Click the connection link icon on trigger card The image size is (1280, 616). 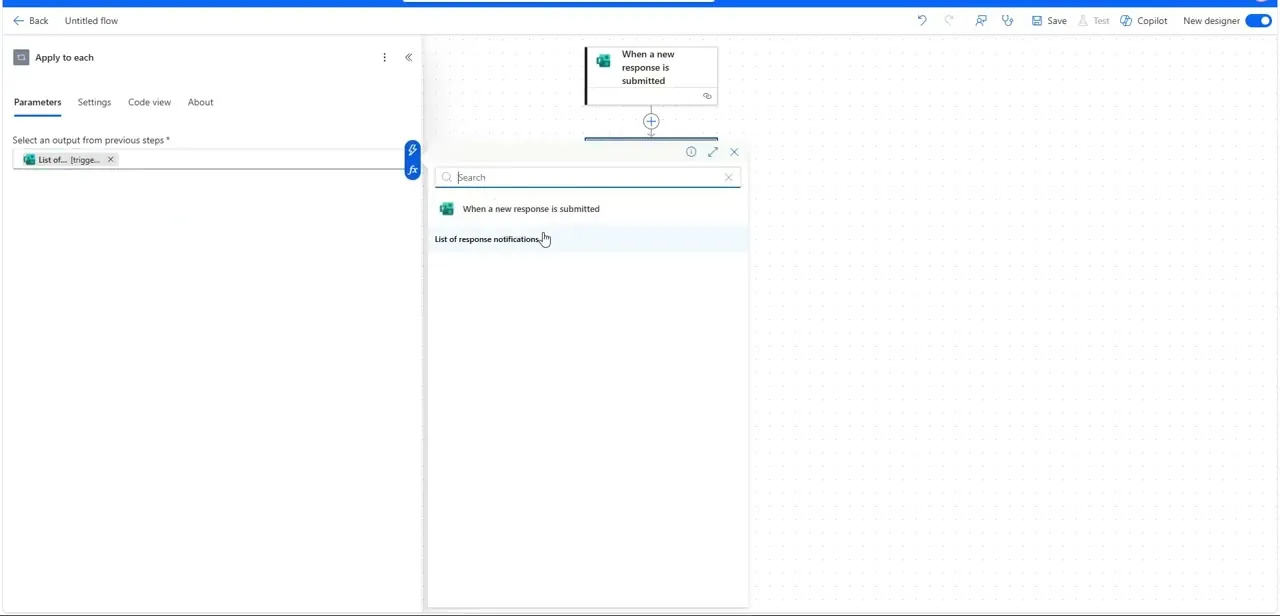(x=707, y=96)
